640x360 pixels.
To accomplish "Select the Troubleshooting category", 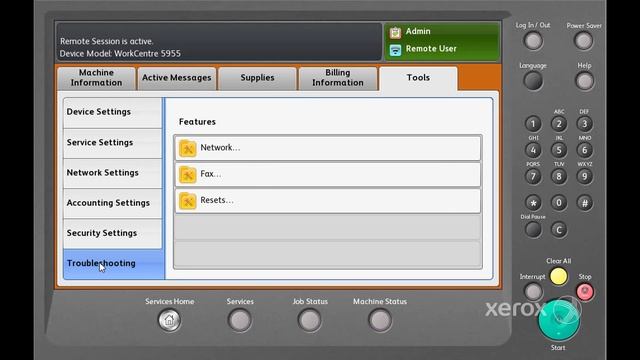I will pyautogui.click(x=114, y=264).
